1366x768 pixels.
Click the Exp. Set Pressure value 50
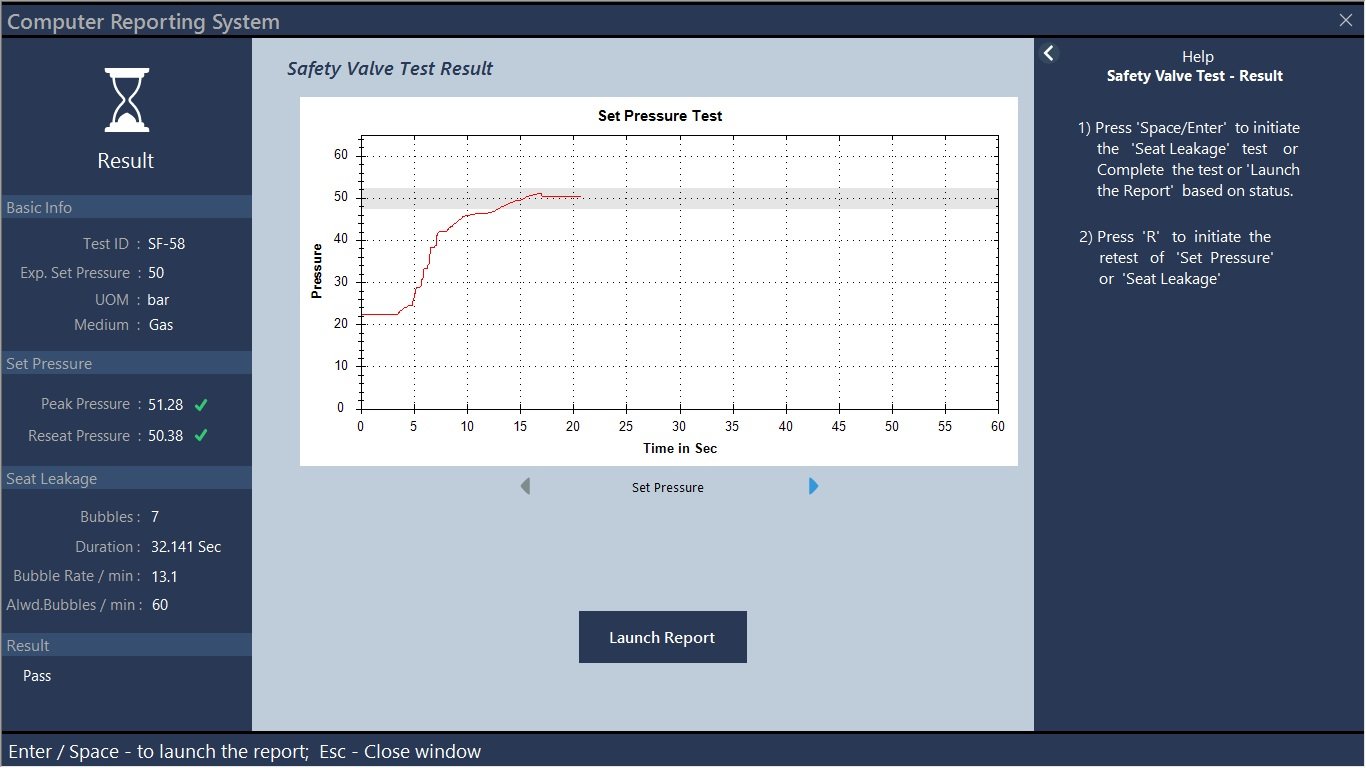coord(156,273)
